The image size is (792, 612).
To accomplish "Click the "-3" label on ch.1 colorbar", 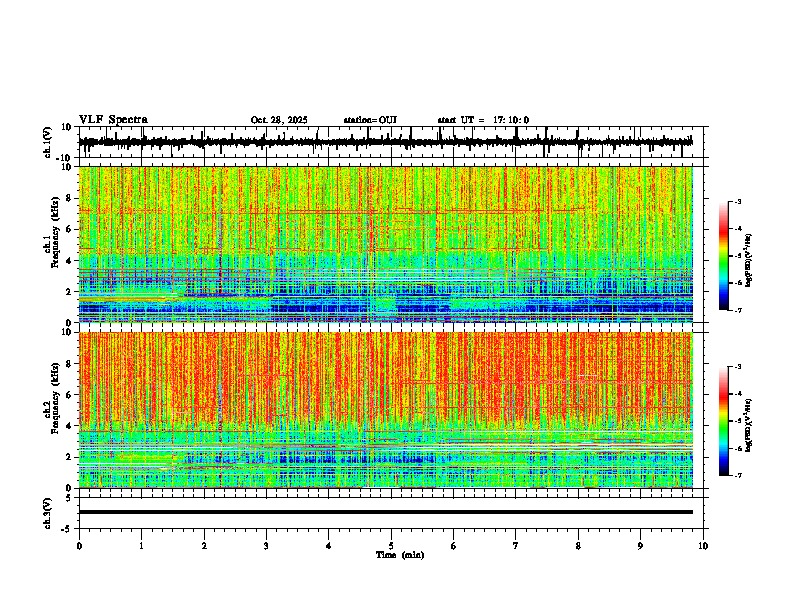I will 738,201.
